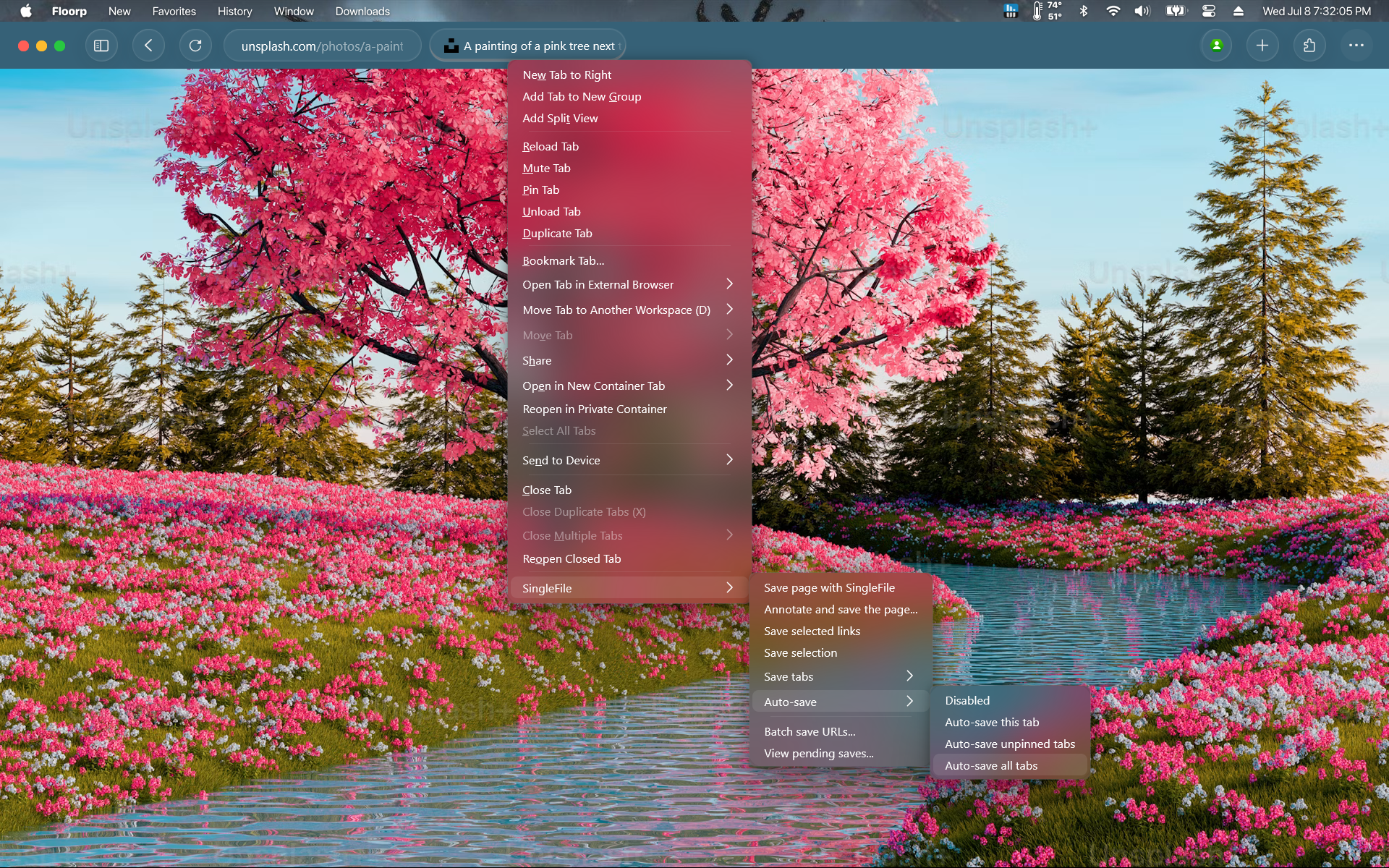Select Pin Tab

click(629, 190)
